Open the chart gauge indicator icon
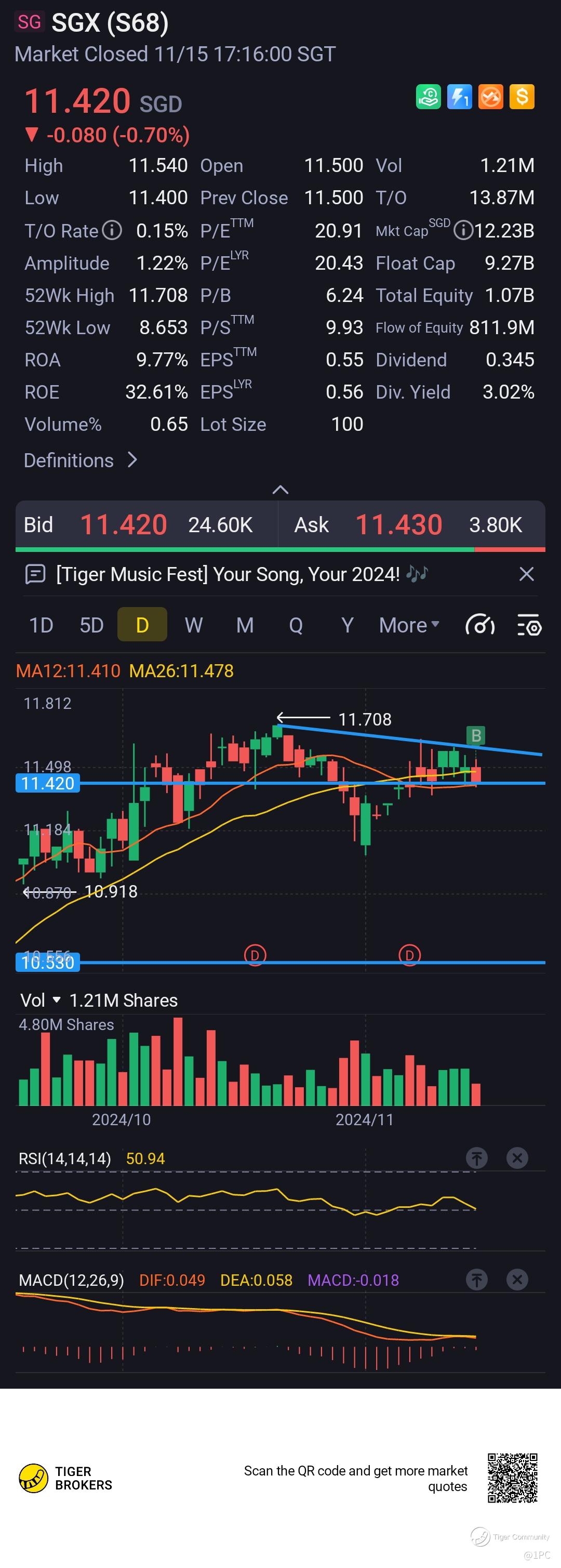 point(479,625)
